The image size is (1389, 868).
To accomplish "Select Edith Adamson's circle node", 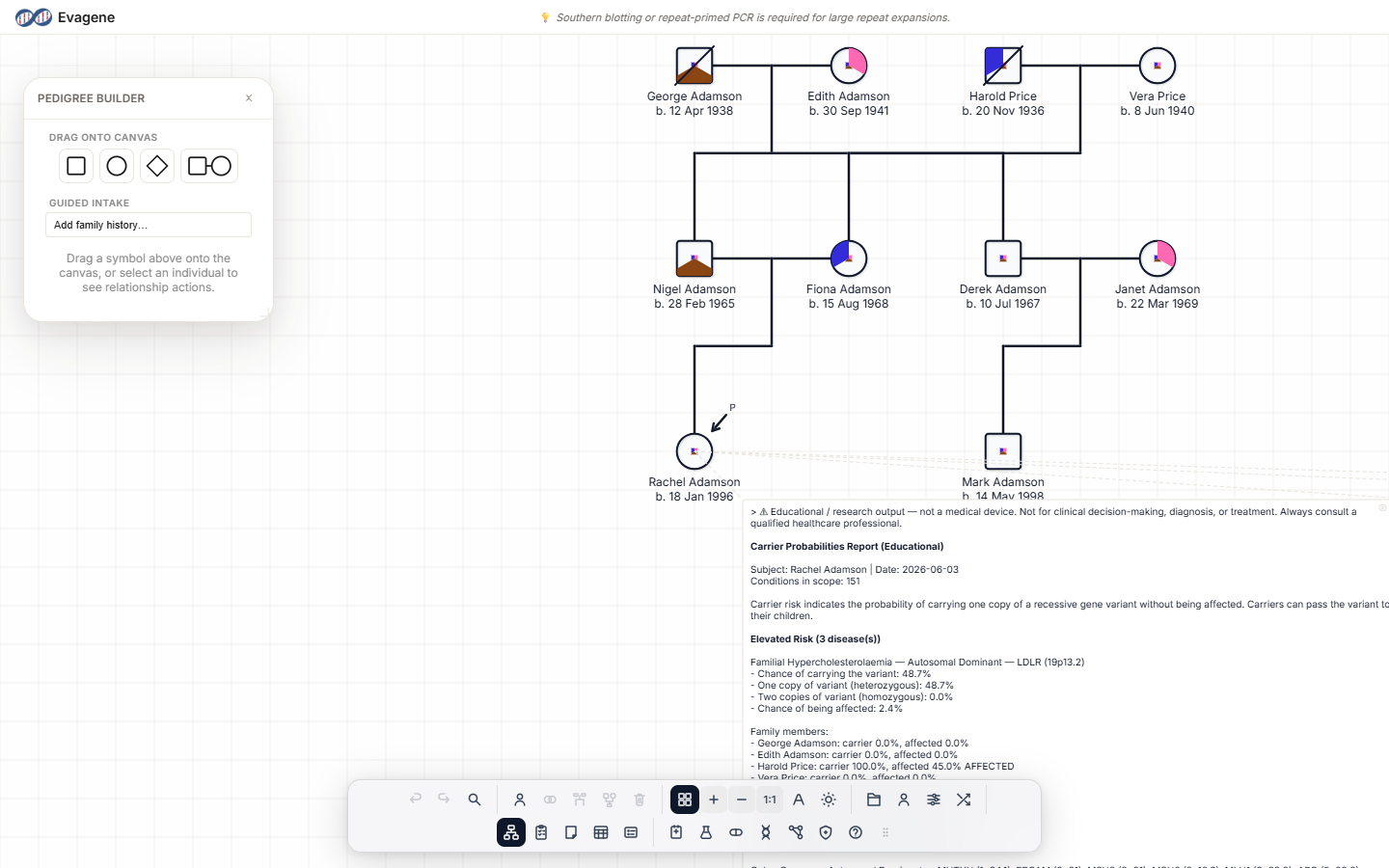I will (849, 66).
